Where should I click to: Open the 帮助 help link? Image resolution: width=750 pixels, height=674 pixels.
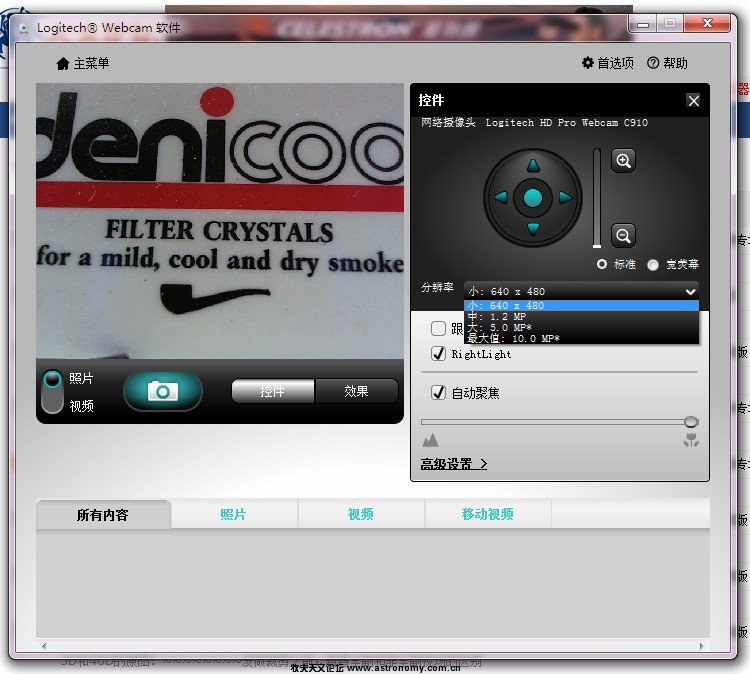click(667, 63)
